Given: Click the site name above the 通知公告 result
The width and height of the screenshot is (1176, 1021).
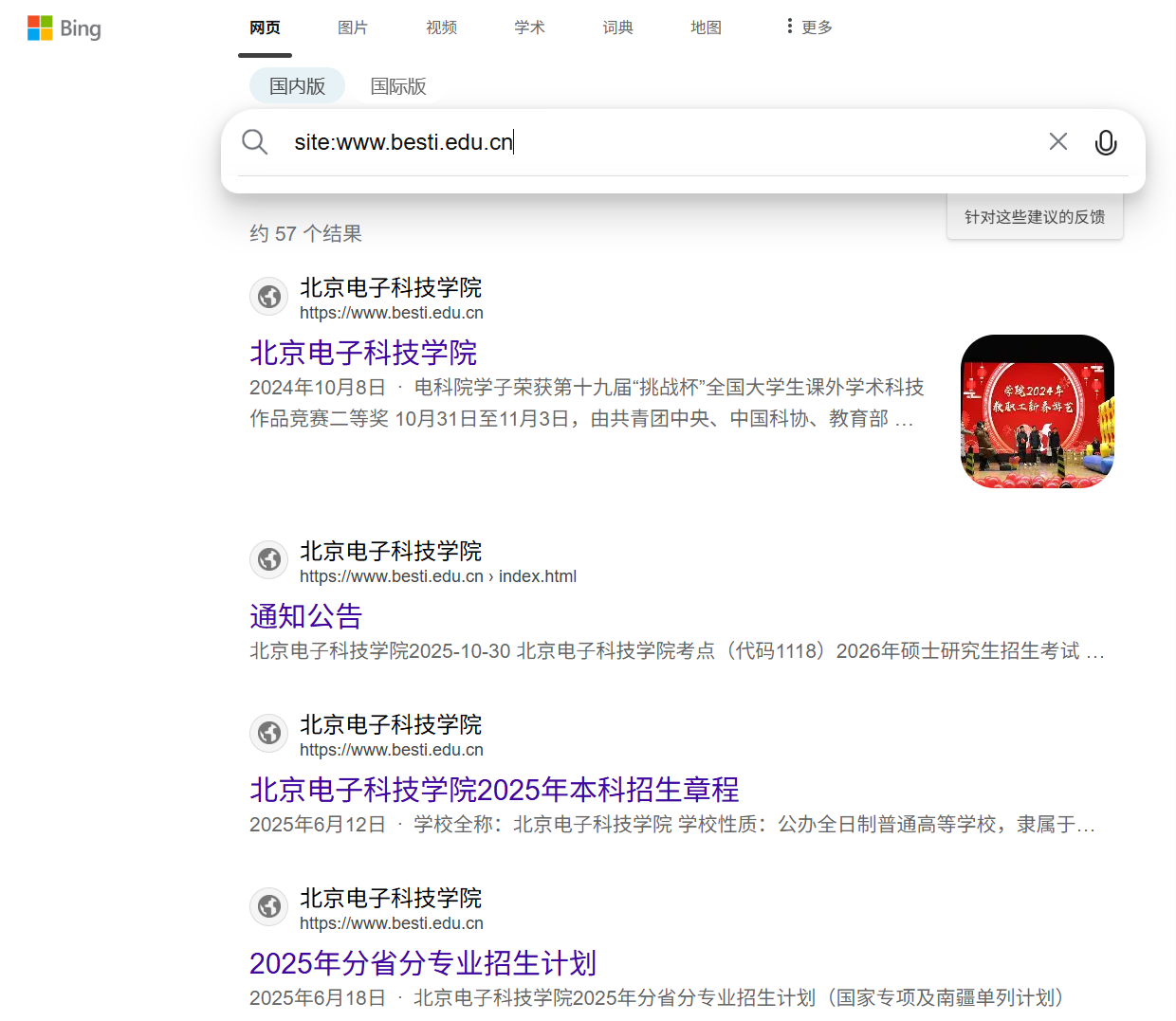Looking at the screenshot, I should click(391, 551).
